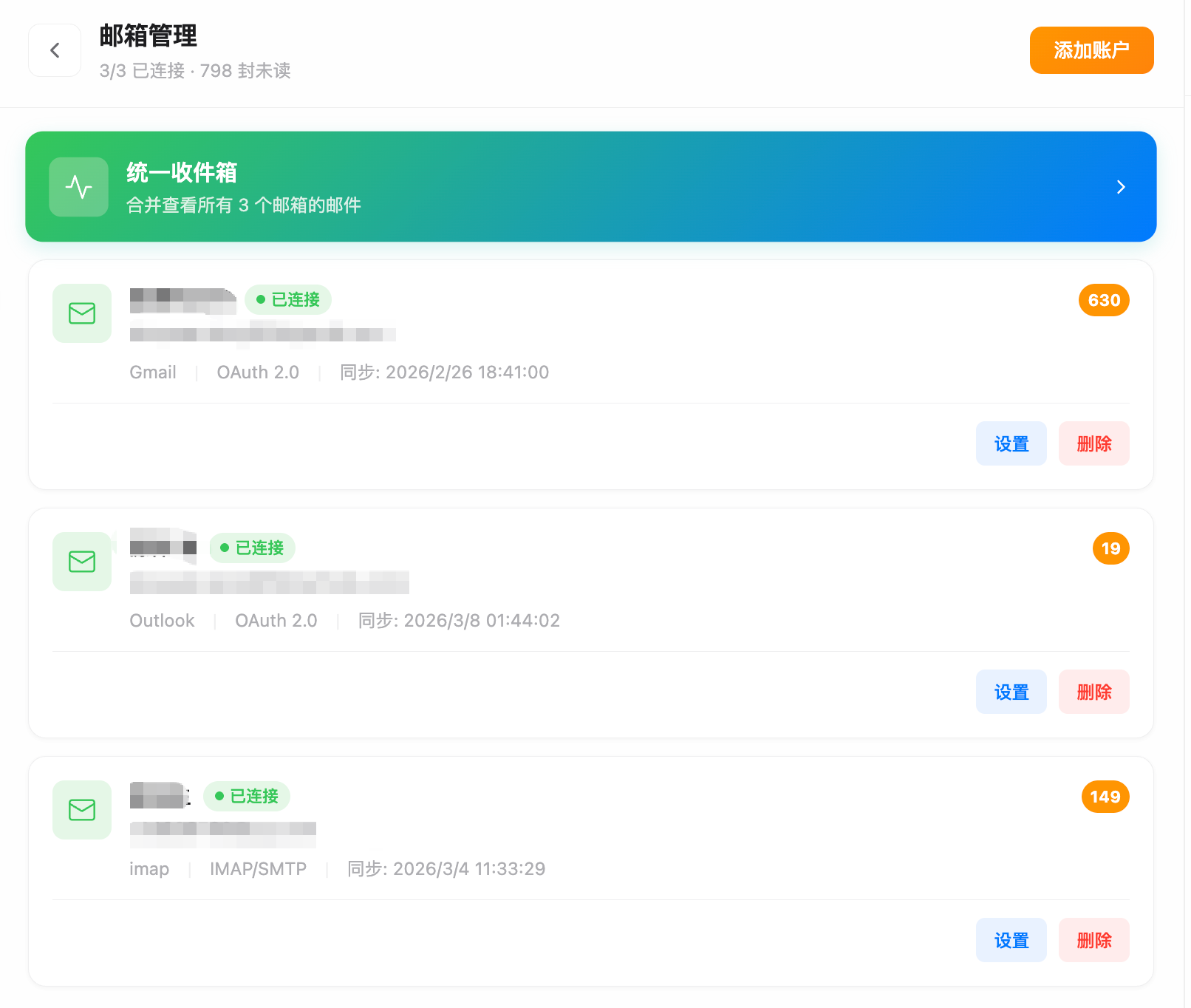Click the 19 unread badge on Outlook account
Image resolution: width=1191 pixels, height=1008 pixels.
[x=1110, y=548]
